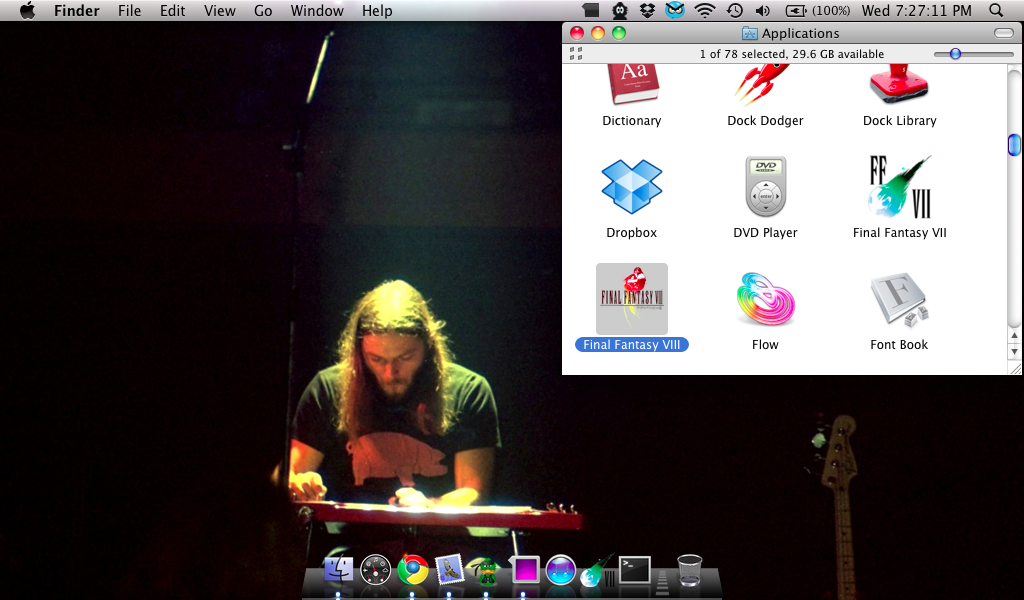Click the volume speaker menu bar icon
Image resolution: width=1024 pixels, height=600 pixels.
click(x=762, y=10)
